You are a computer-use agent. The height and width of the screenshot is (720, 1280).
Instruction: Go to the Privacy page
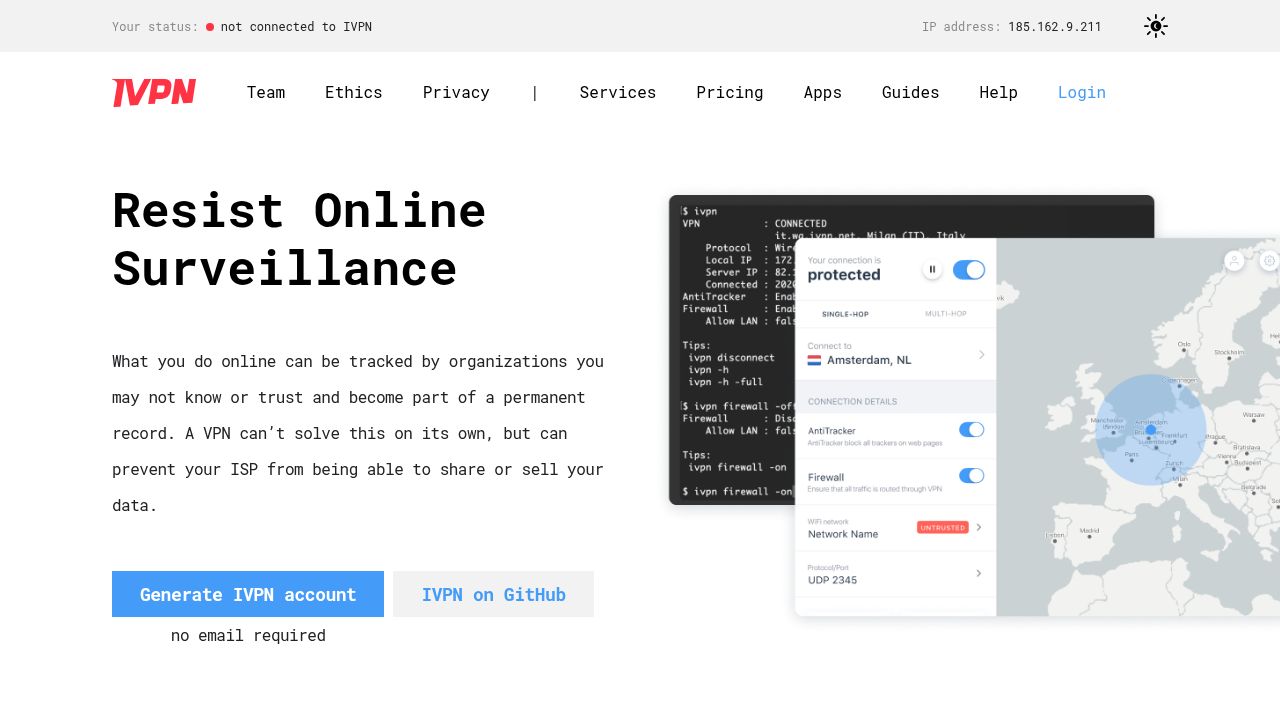pos(456,92)
